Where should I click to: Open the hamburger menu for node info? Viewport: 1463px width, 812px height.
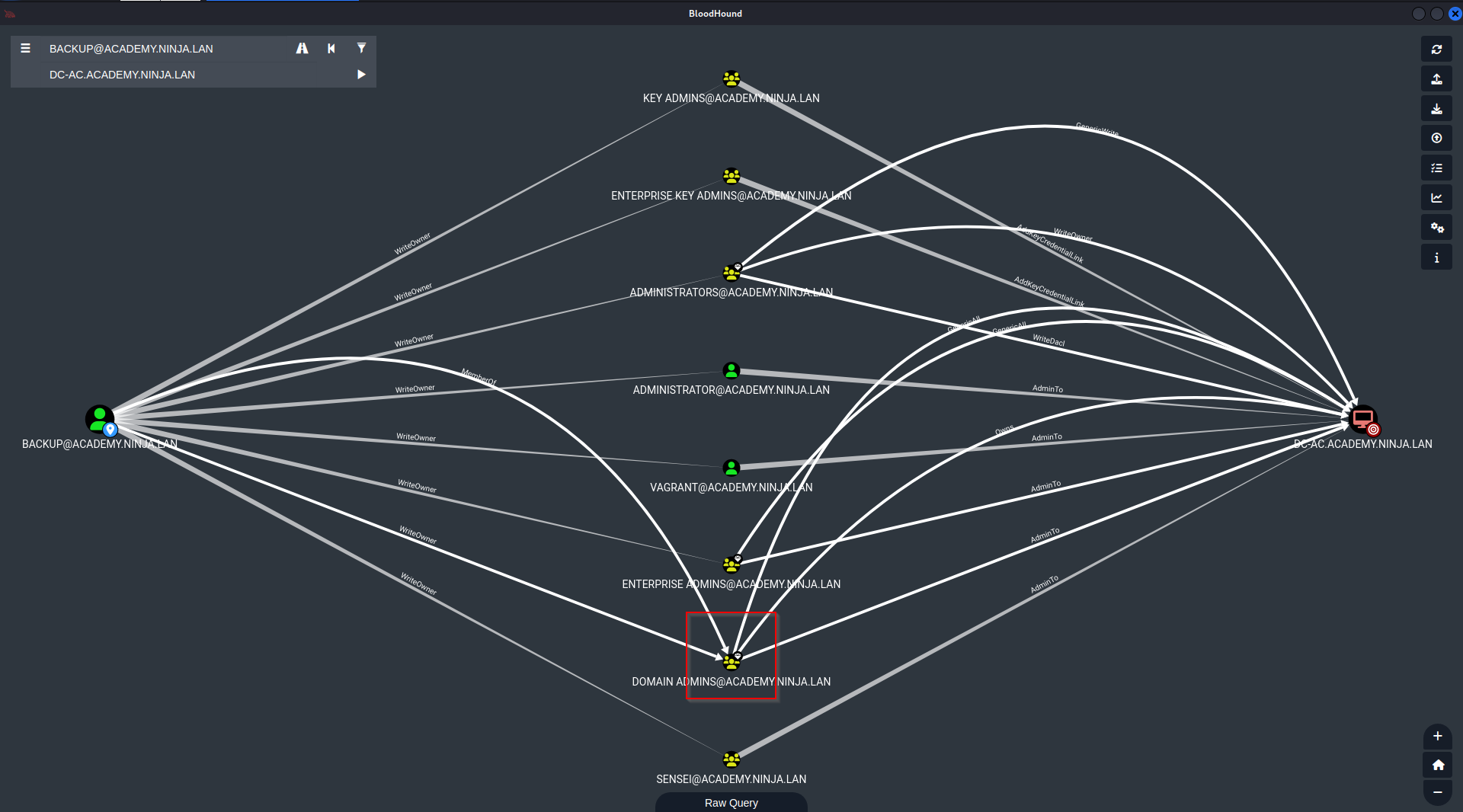pyautogui.click(x=25, y=49)
